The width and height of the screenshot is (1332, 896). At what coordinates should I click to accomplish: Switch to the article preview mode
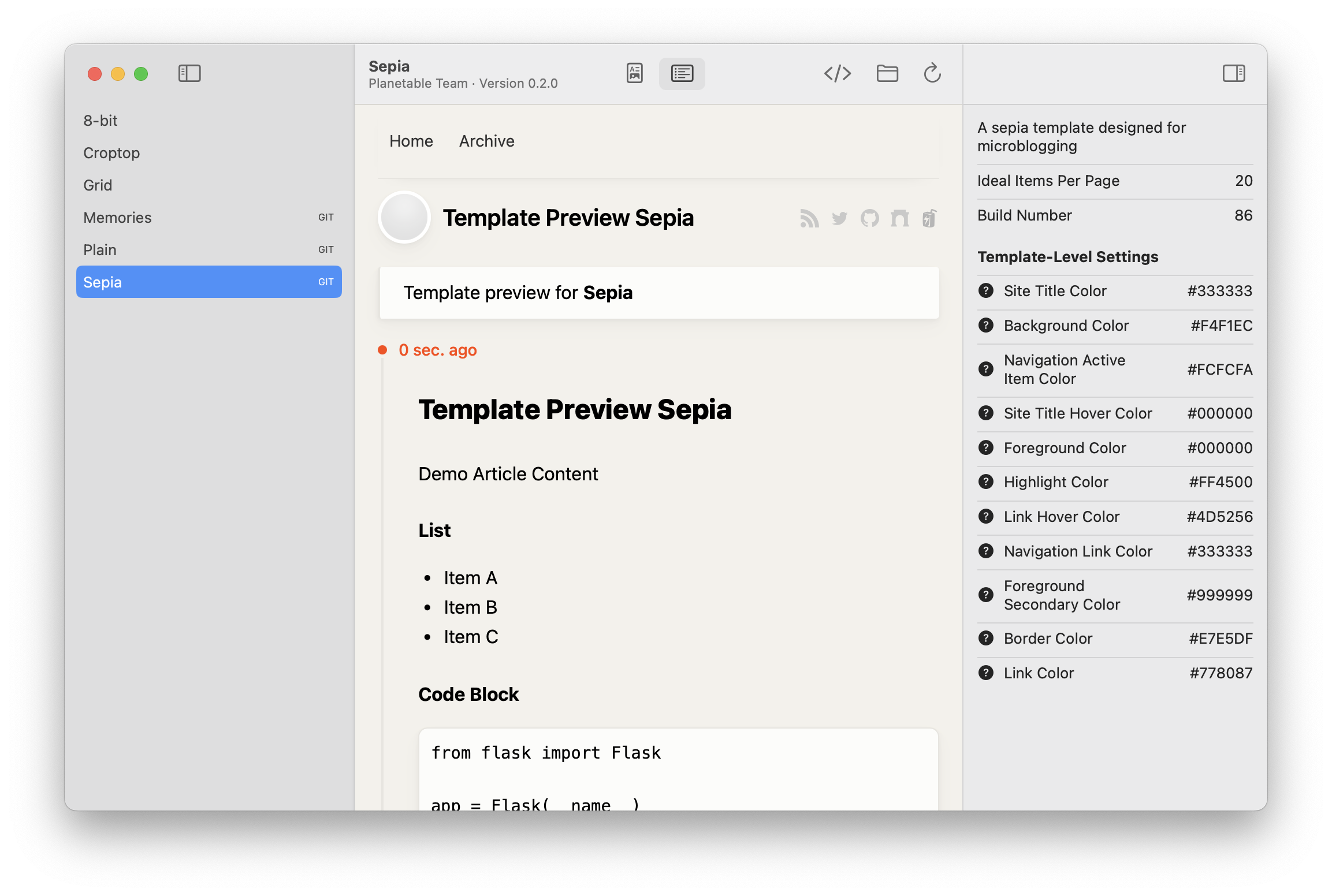(634, 73)
